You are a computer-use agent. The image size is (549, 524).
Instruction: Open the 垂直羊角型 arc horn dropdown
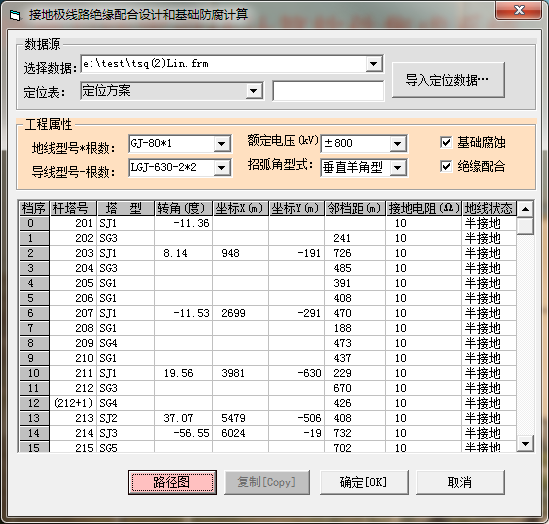tap(397, 168)
